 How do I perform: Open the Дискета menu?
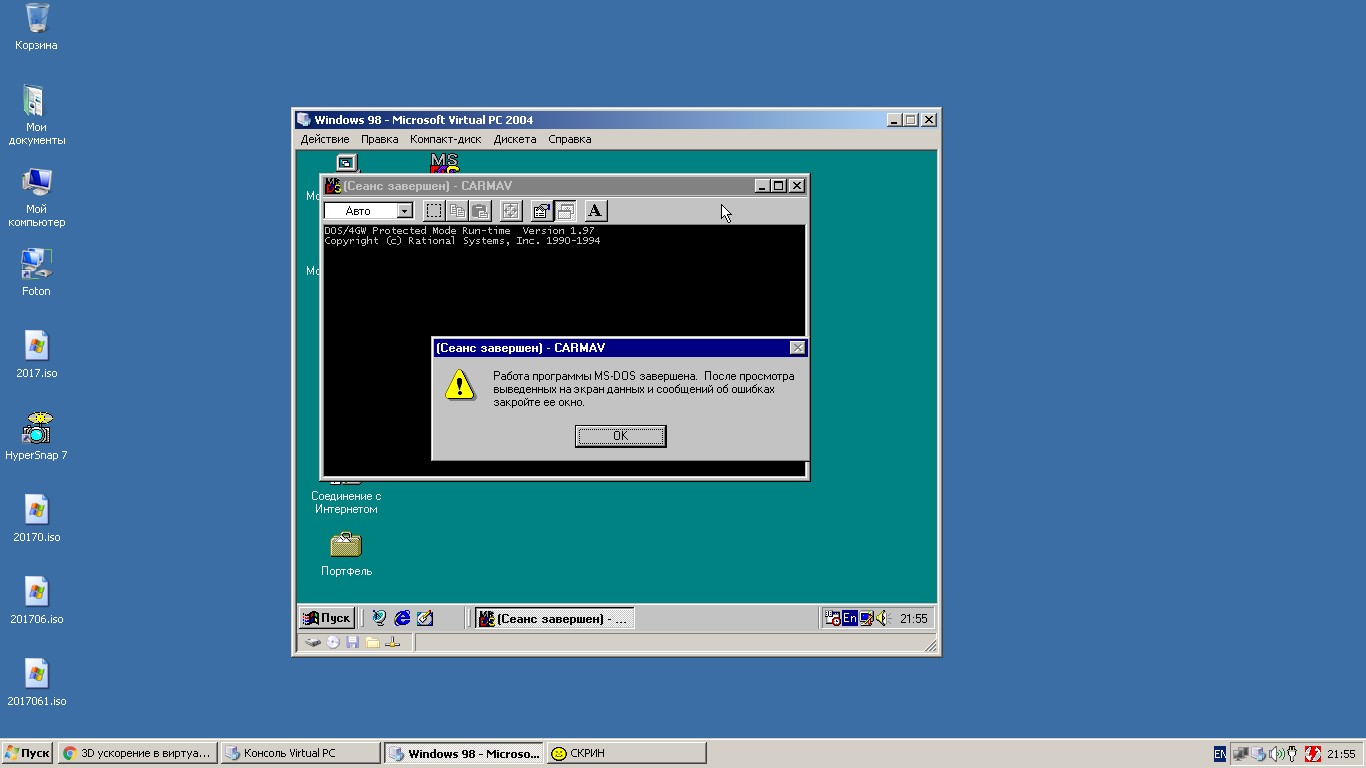pyautogui.click(x=515, y=139)
